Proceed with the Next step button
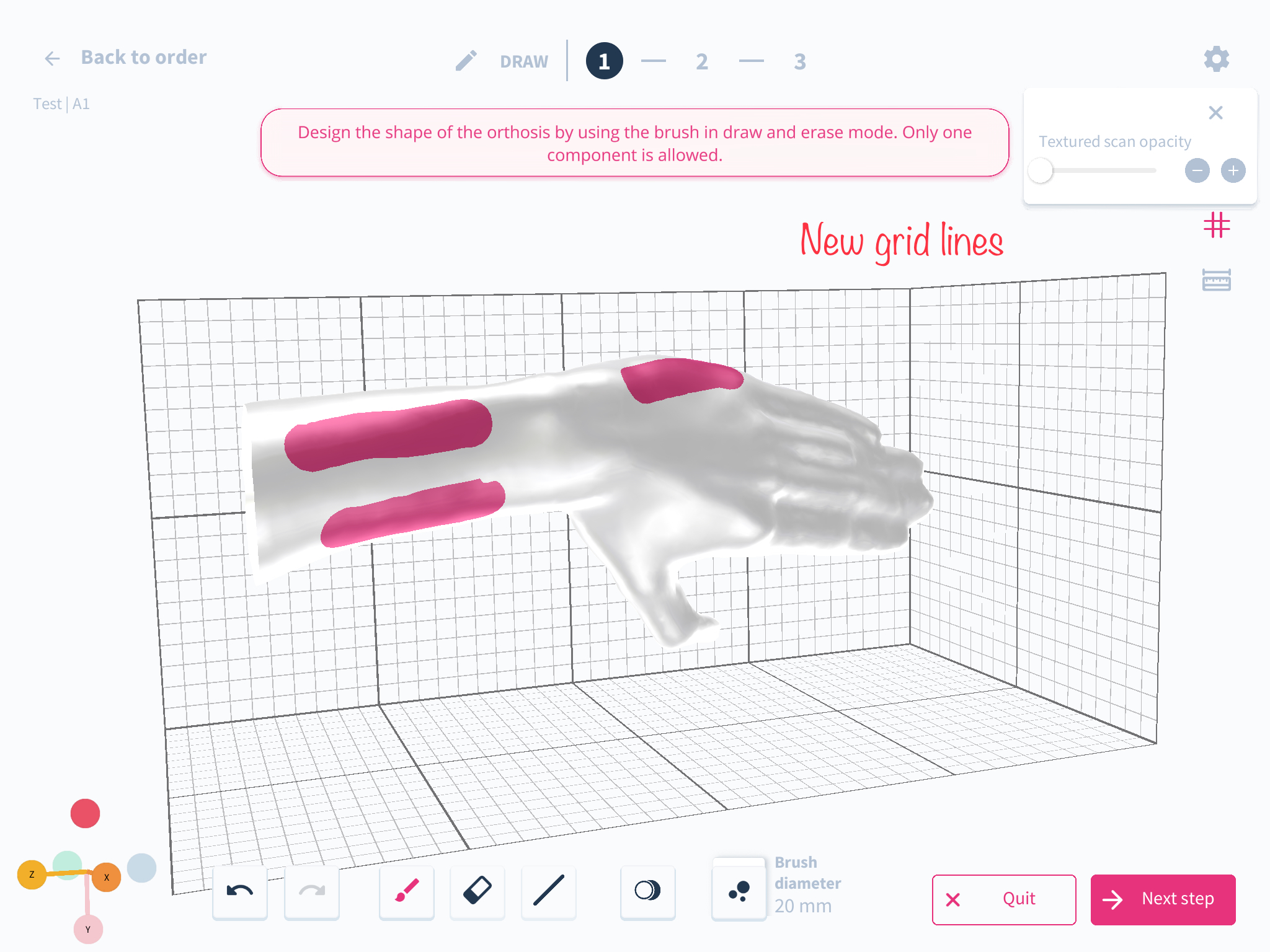Image resolution: width=1270 pixels, height=952 pixels. 1163,899
